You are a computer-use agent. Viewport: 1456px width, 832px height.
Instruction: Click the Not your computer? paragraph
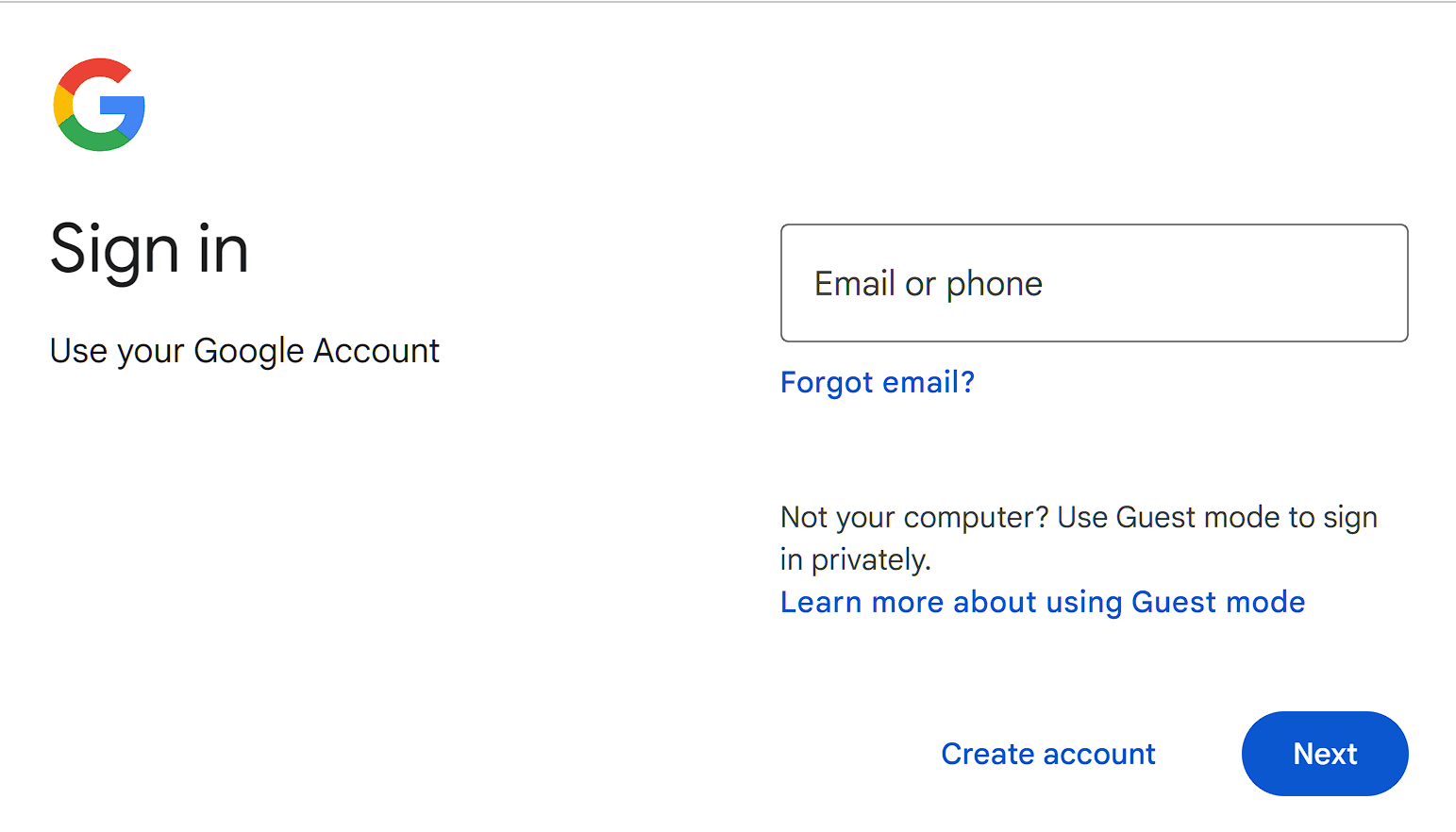pos(1078,538)
